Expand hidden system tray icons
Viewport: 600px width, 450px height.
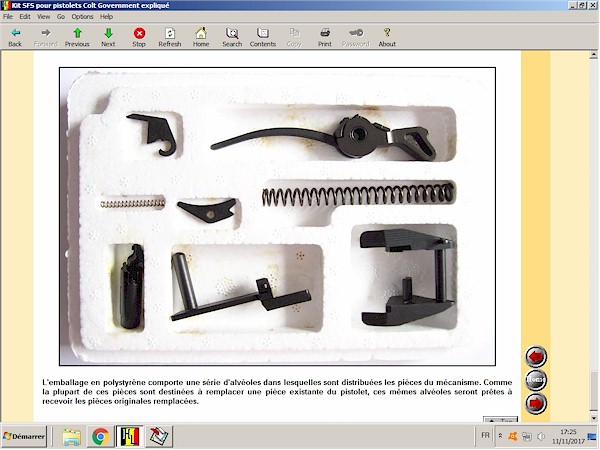[500, 436]
